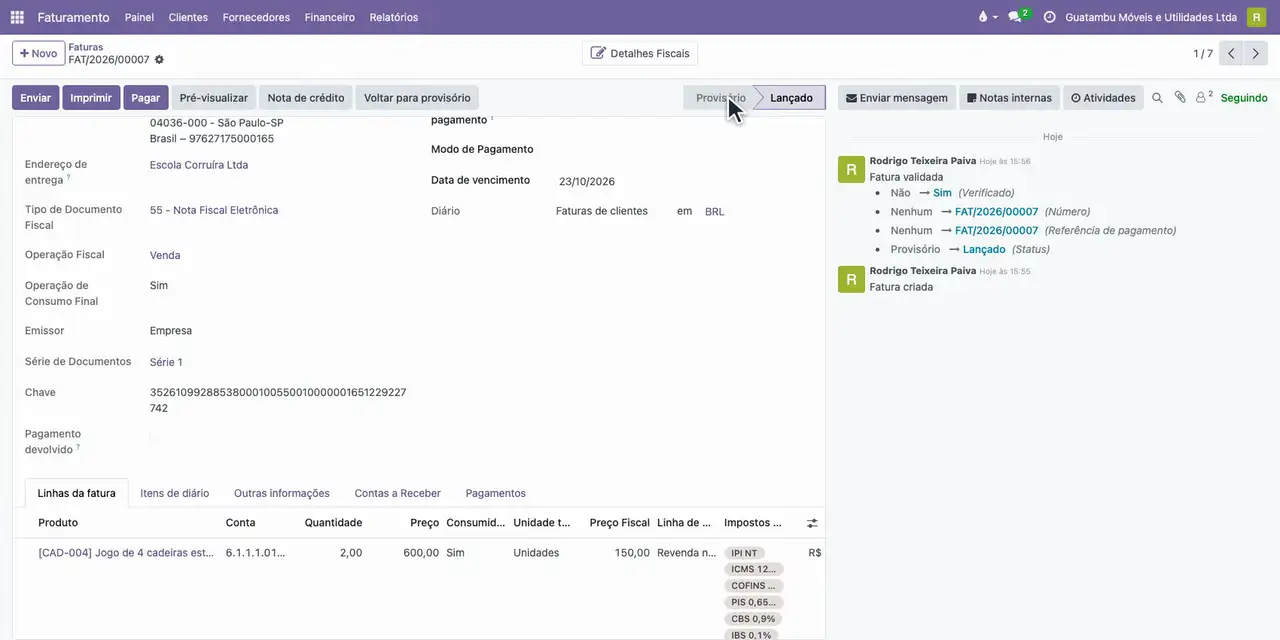This screenshot has width=1280, height=640.
Task: Click the Preço column header
Action: [424, 523]
